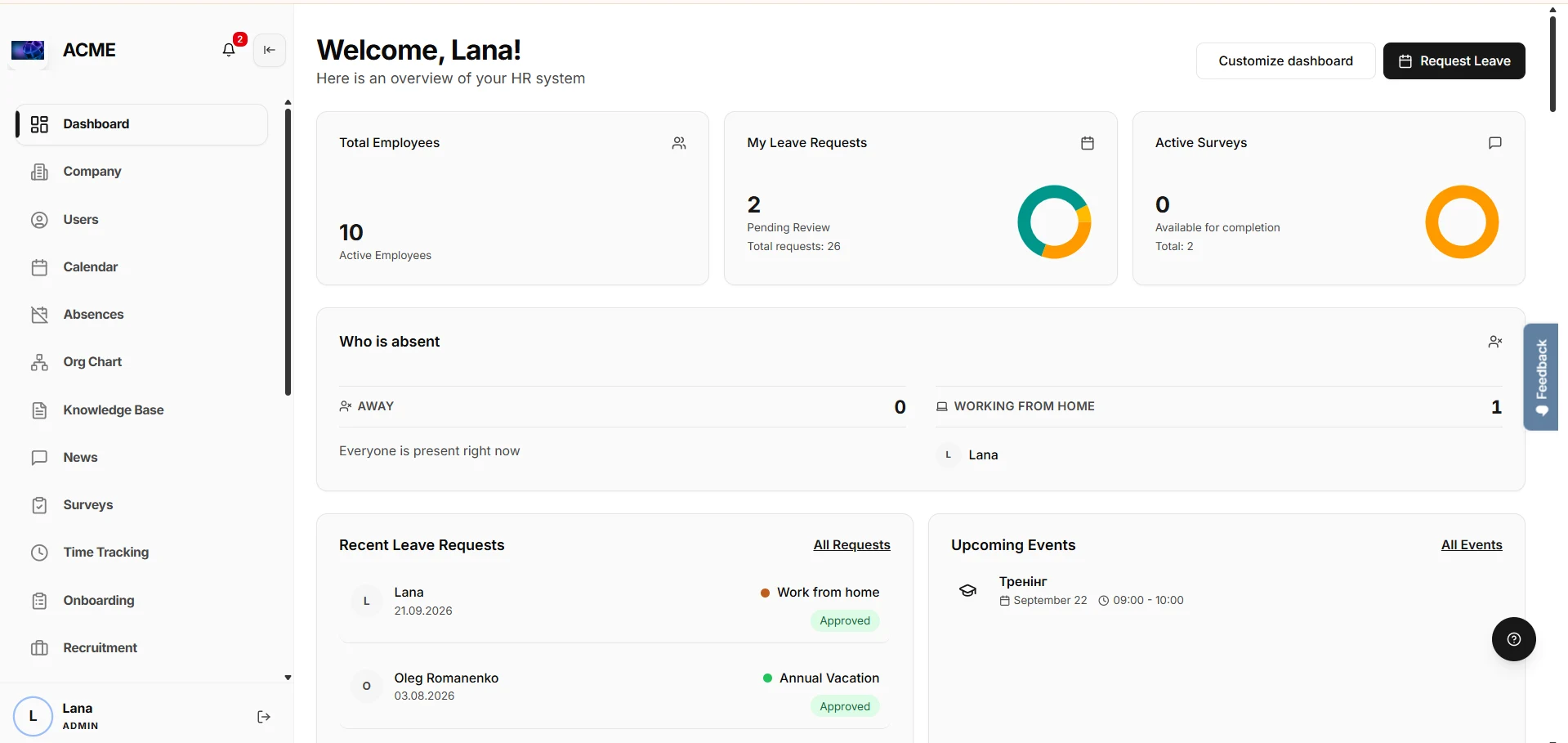
Task: Open the Dashboard menu item
Action: 142,124
